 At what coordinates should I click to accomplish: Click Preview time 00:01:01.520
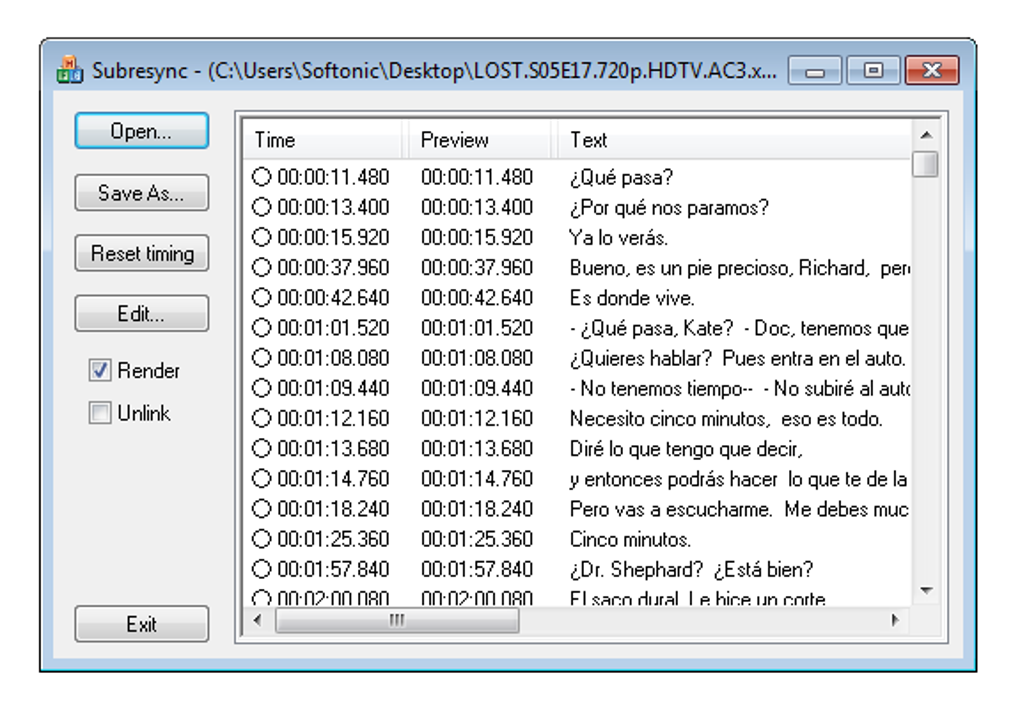477,328
